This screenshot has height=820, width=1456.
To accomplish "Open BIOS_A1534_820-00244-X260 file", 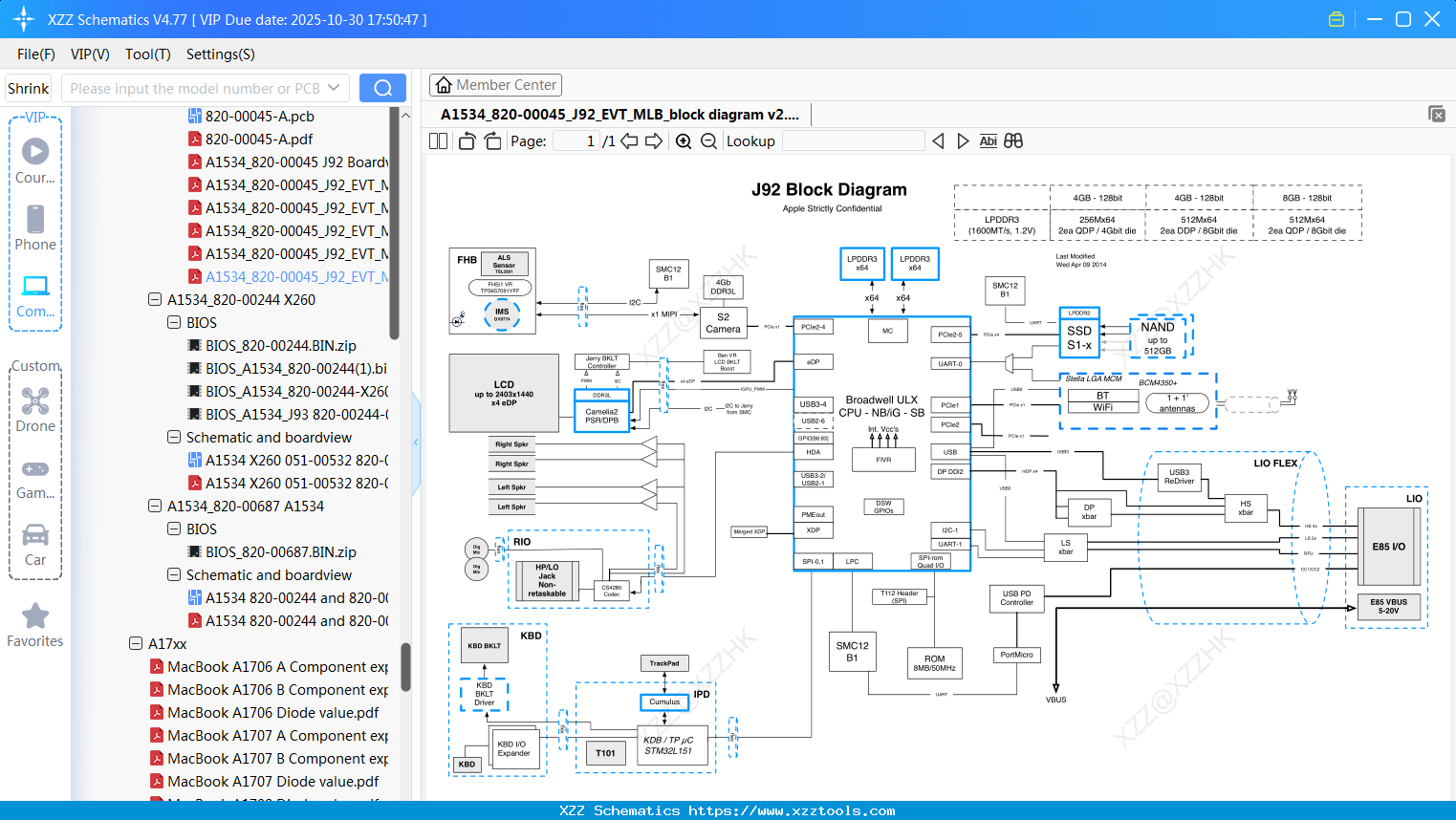I will pos(296,392).
